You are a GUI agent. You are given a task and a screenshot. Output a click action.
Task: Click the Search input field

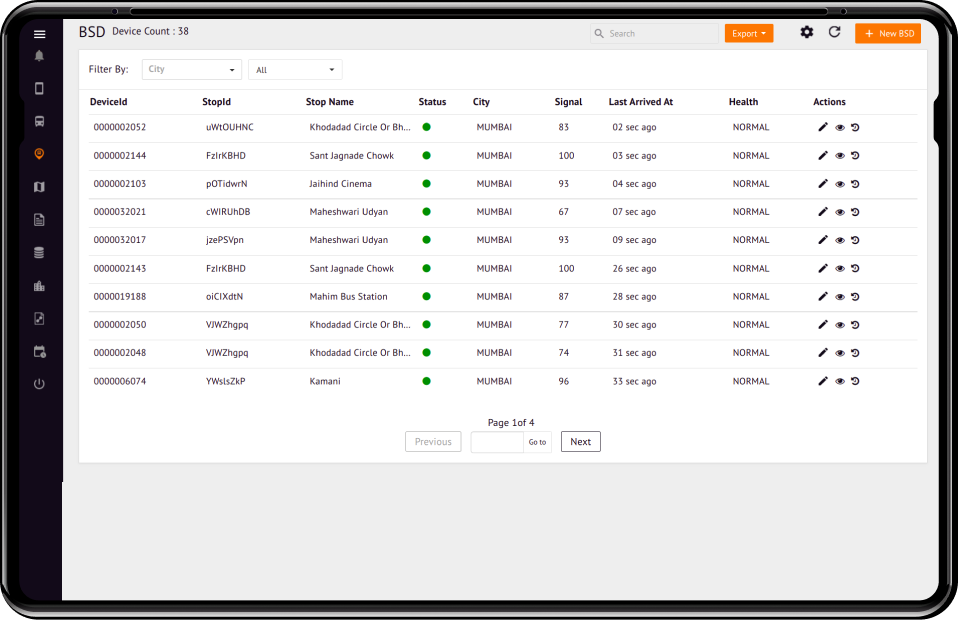[653, 34]
